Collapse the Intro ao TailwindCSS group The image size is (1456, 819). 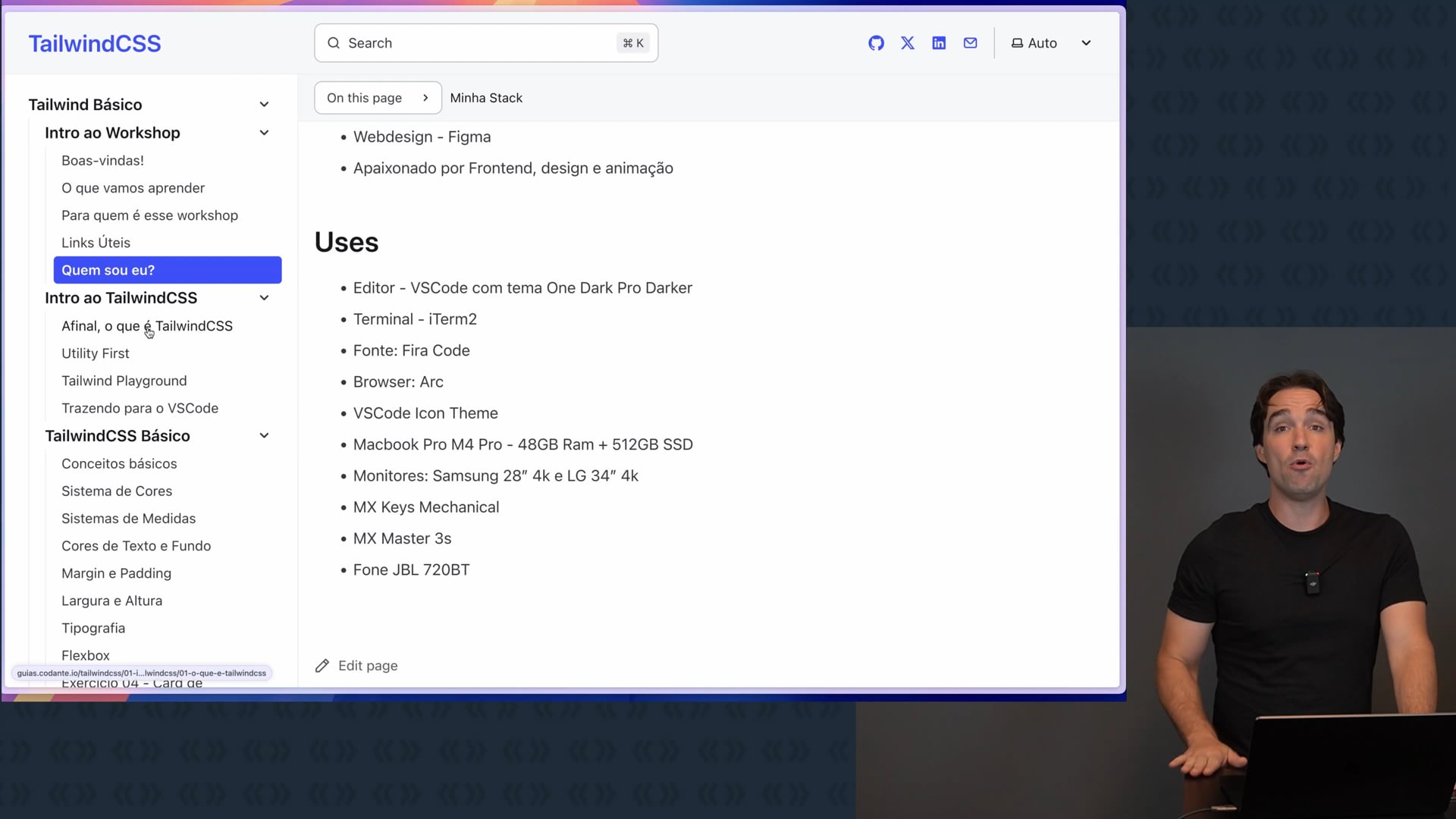coord(264,298)
